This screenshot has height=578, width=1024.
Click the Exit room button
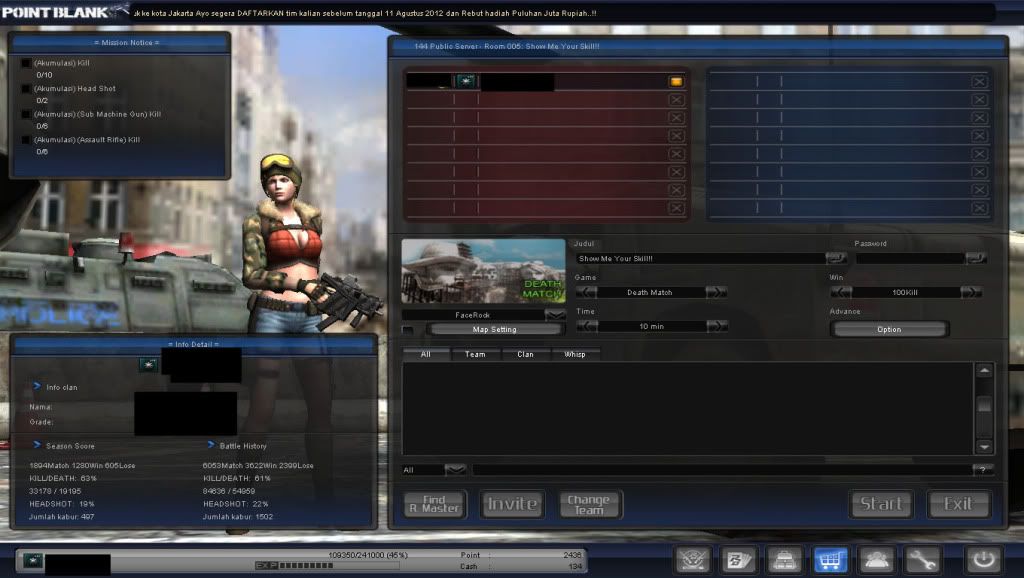pos(959,504)
